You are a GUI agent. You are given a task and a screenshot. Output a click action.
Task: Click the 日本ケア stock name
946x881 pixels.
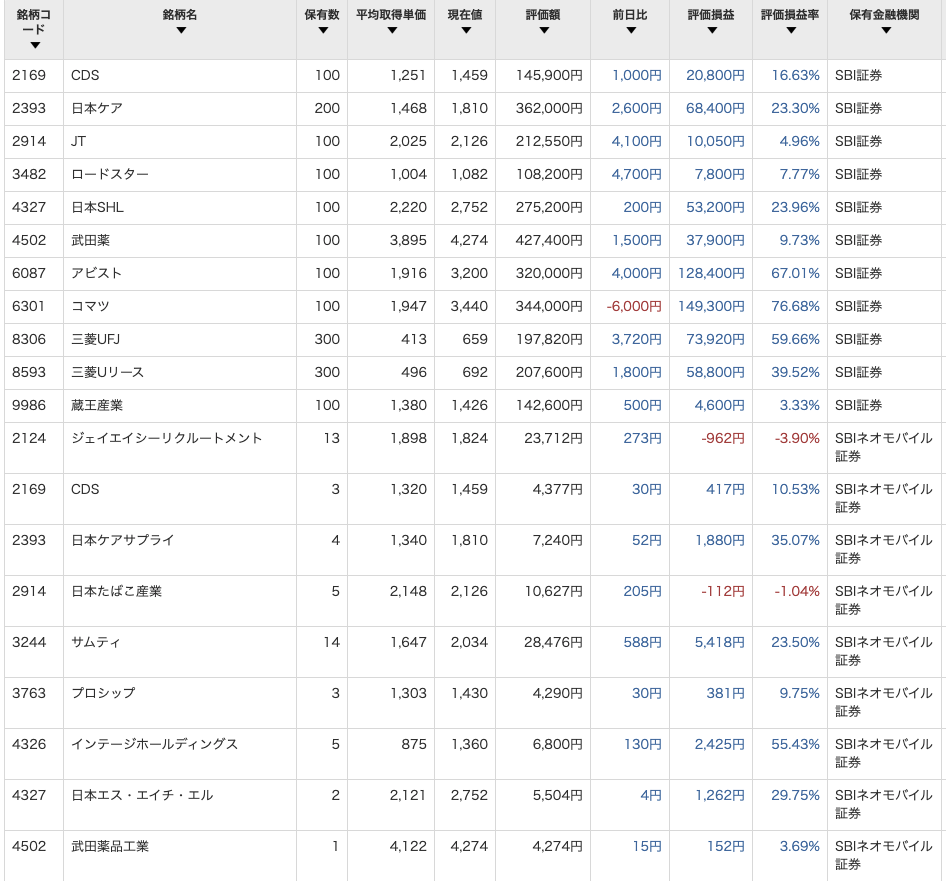(97, 109)
